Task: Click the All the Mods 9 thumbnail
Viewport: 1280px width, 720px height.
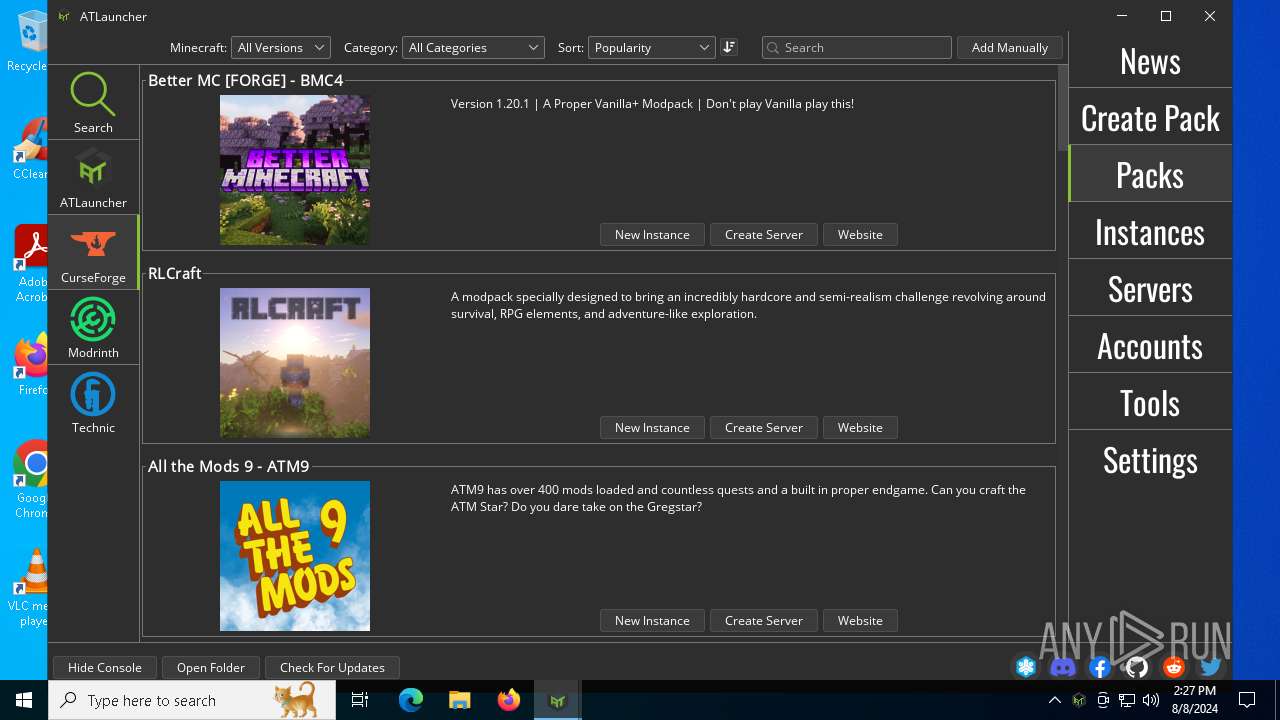Action: [x=295, y=556]
